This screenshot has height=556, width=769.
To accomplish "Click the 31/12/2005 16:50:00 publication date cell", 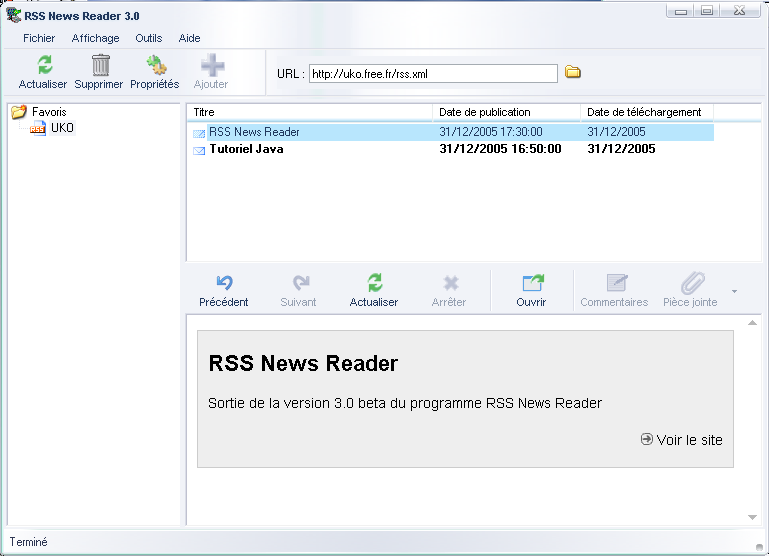I will click(x=500, y=149).
